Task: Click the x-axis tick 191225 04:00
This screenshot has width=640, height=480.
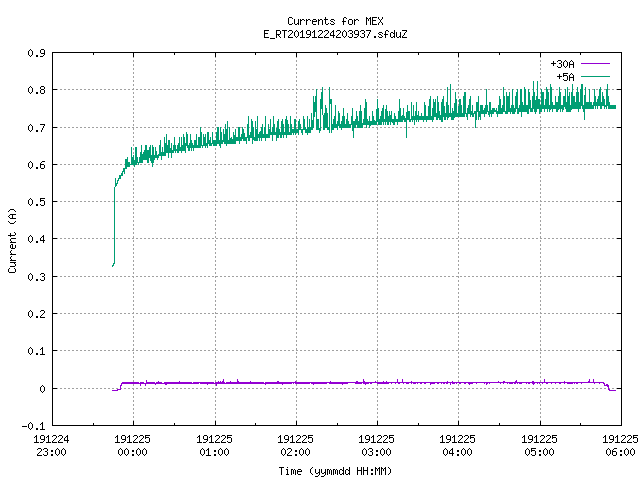Action: (458, 445)
